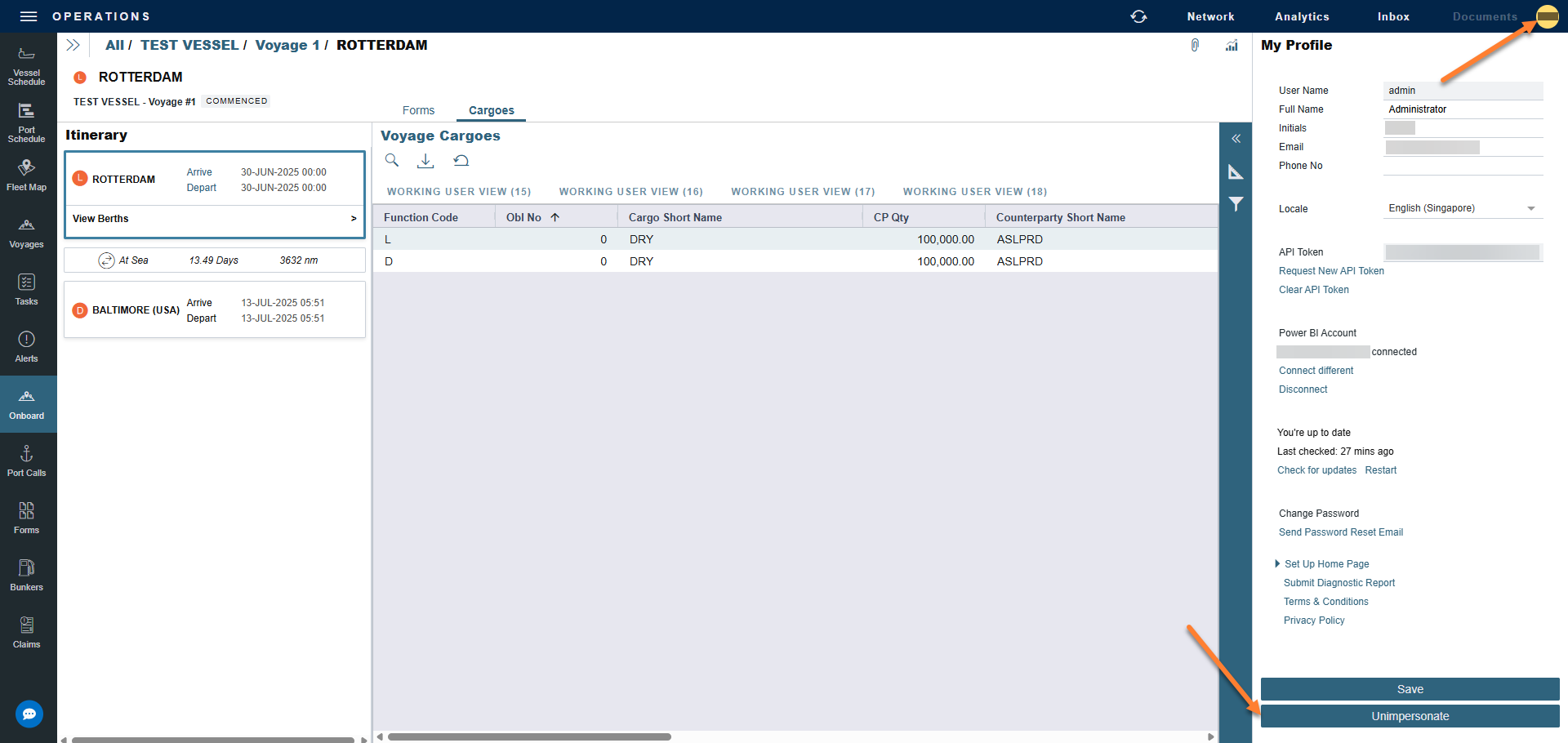Expand Set Up Home Page
Image resolution: width=1568 pixels, height=743 pixels.
[x=1322, y=564]
